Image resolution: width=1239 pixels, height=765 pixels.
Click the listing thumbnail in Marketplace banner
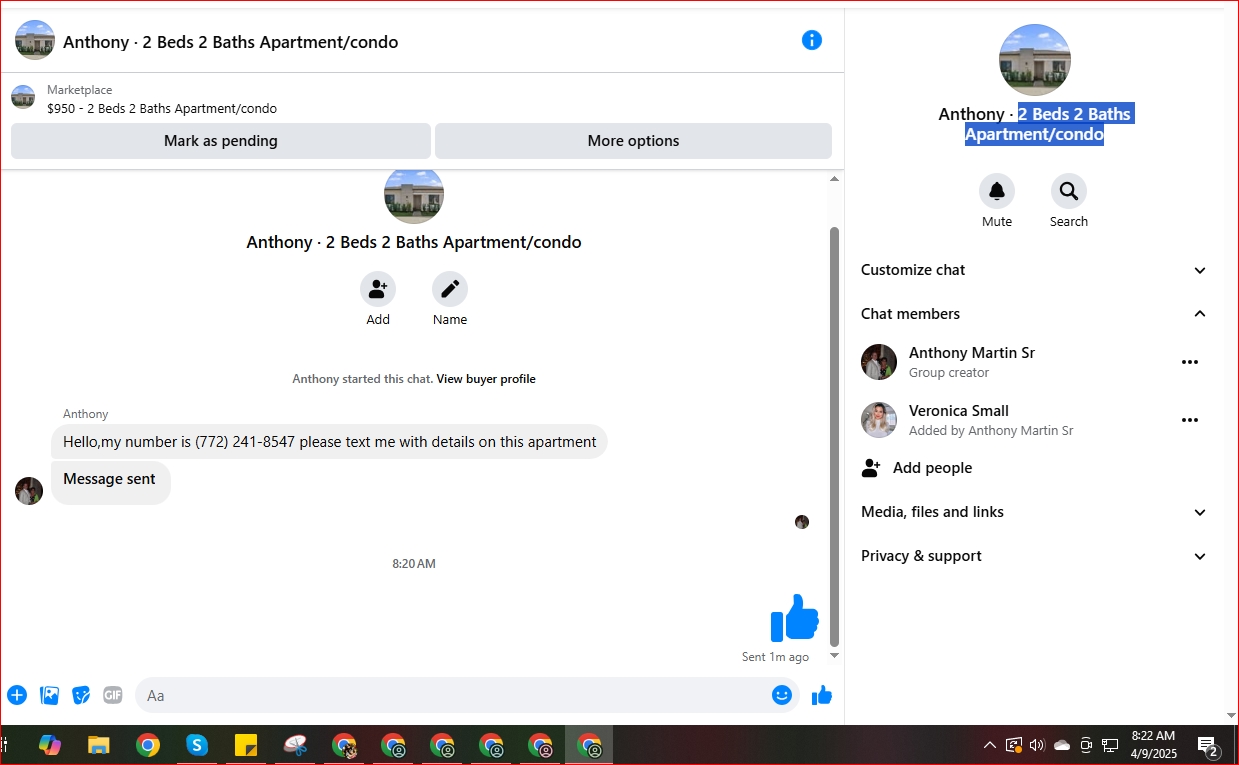click(23, 97)
